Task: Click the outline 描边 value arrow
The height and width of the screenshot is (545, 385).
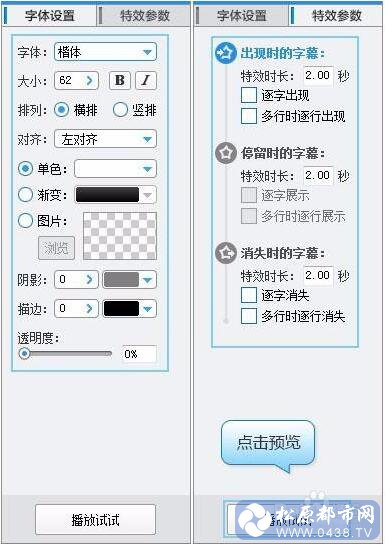Action: pyautogui.click(x=90, y=309)
